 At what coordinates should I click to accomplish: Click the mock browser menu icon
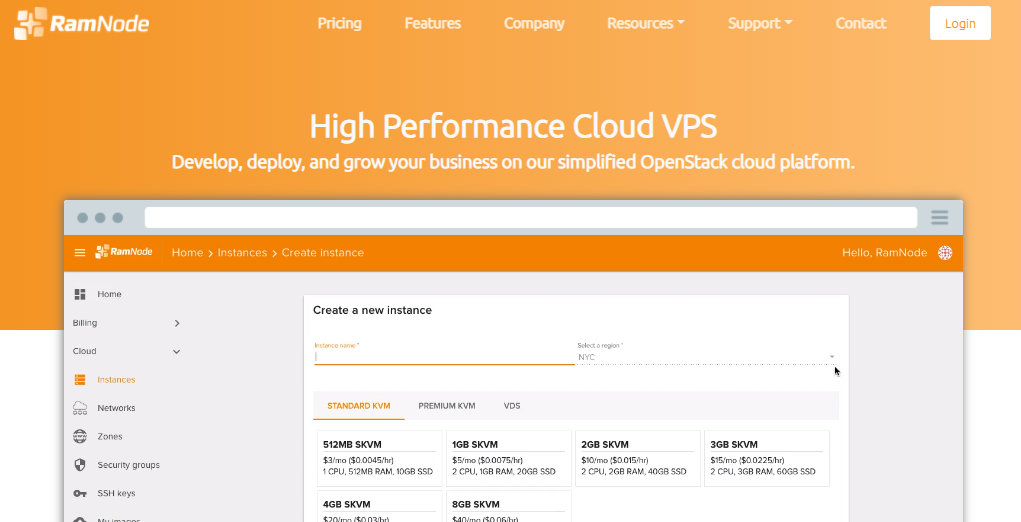point(939,217)
